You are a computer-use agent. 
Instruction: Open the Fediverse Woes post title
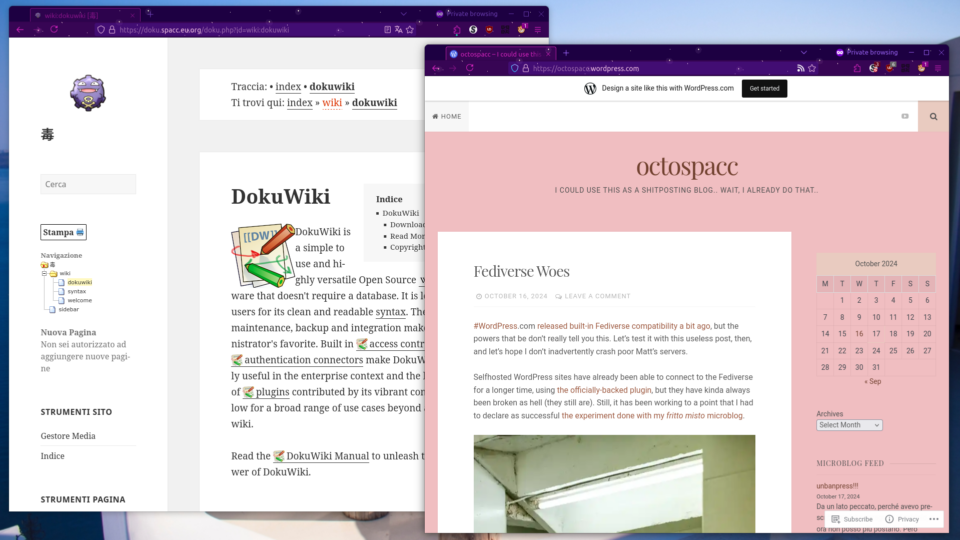coord(521,271)
